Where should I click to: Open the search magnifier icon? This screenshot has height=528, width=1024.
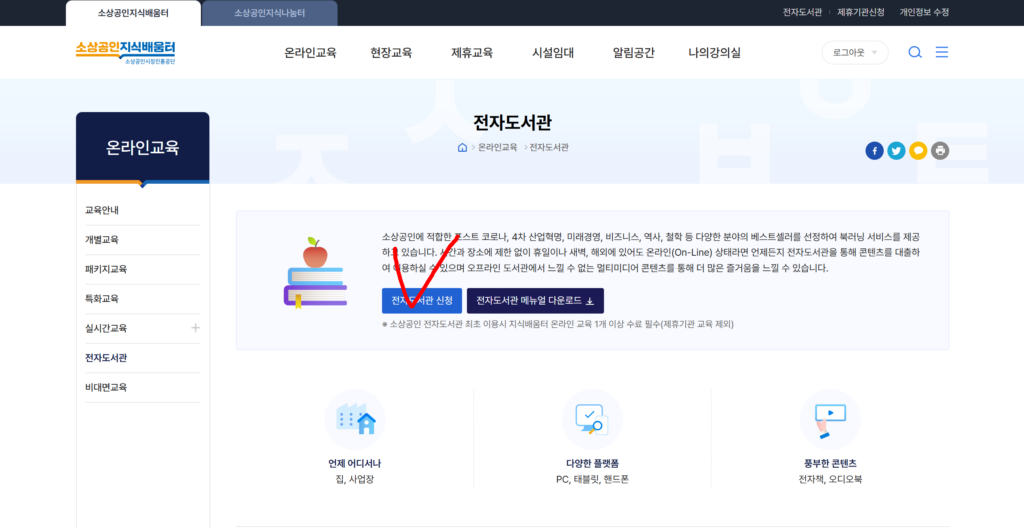point(915,52)
